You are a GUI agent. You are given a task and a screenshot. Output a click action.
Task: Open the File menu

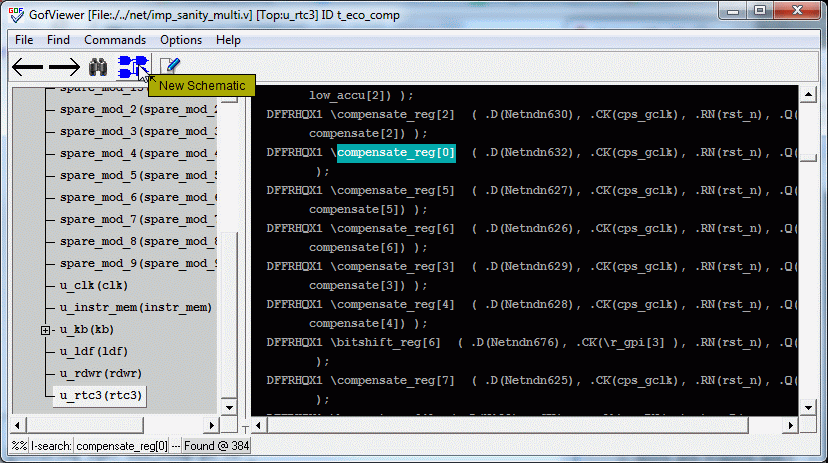tap(24, 40)
